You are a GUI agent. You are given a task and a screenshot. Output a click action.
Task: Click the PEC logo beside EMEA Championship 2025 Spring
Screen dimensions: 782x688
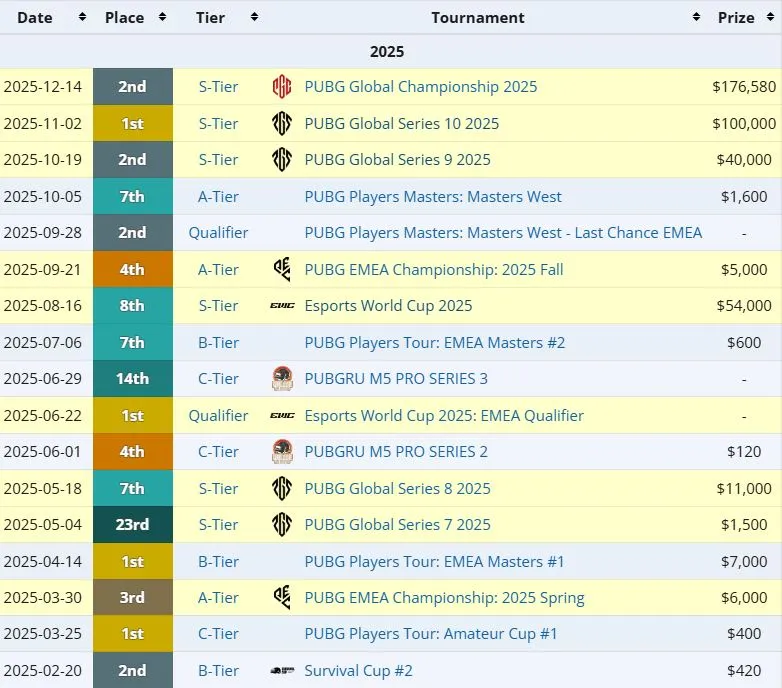pyautogui.click(x=282, y=598)
